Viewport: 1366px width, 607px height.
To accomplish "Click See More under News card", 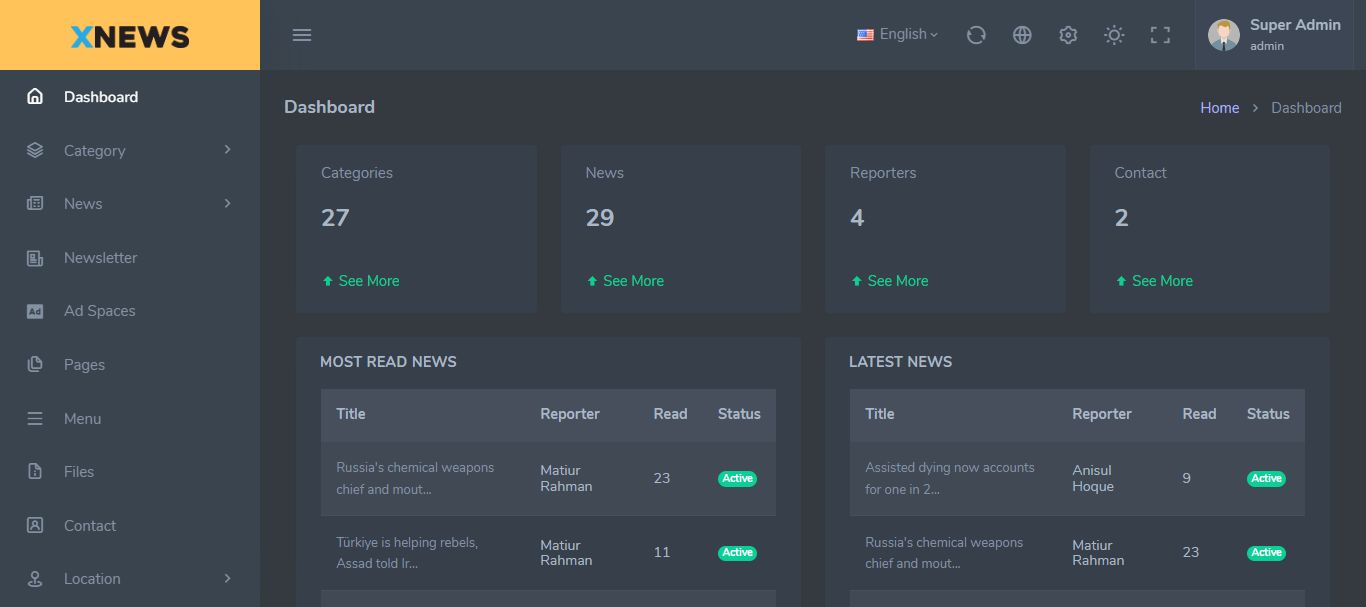I will tap(625, 281).
